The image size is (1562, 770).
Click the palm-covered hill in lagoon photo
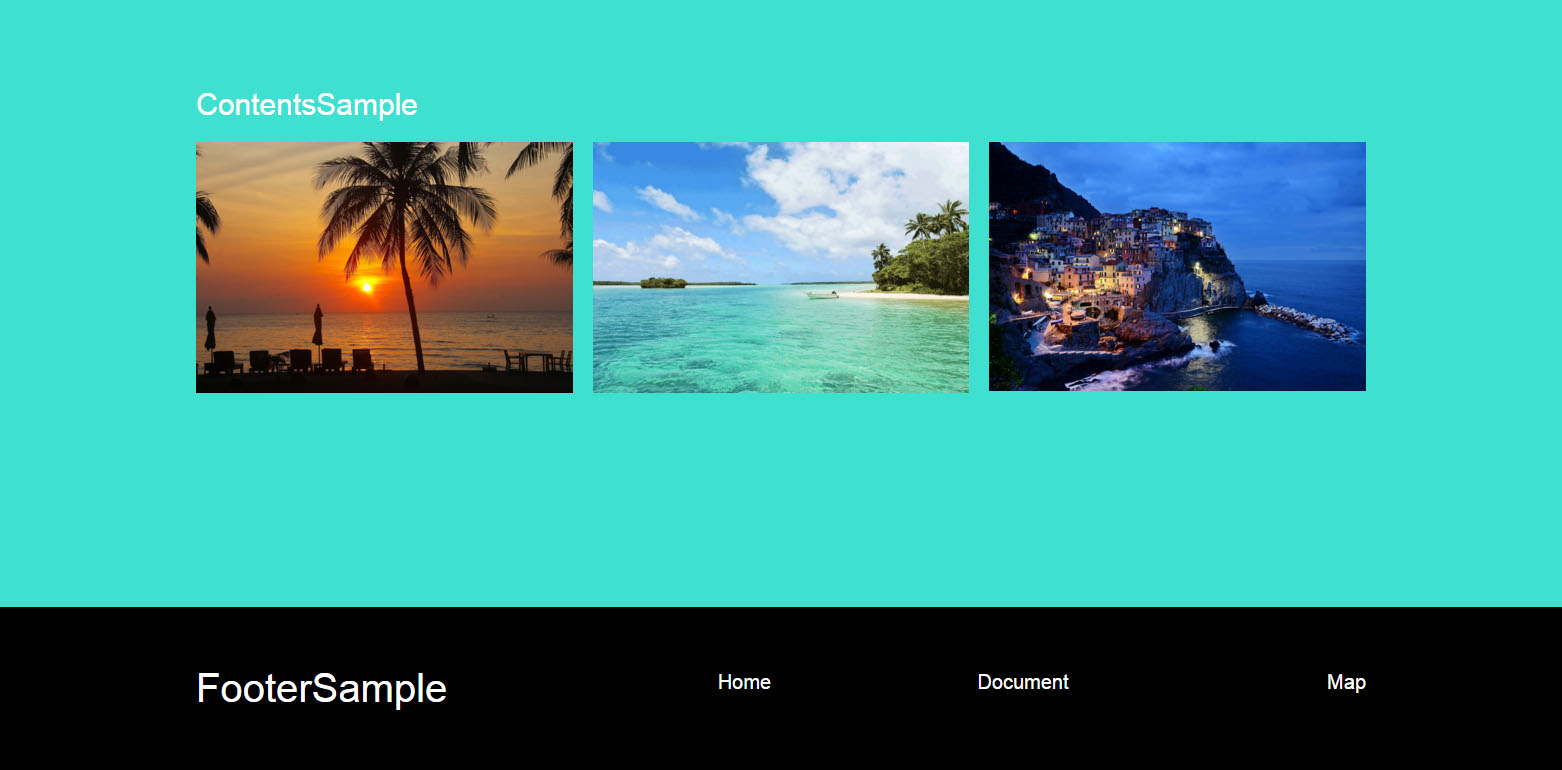pyautogui.click(x=925, y=255)
